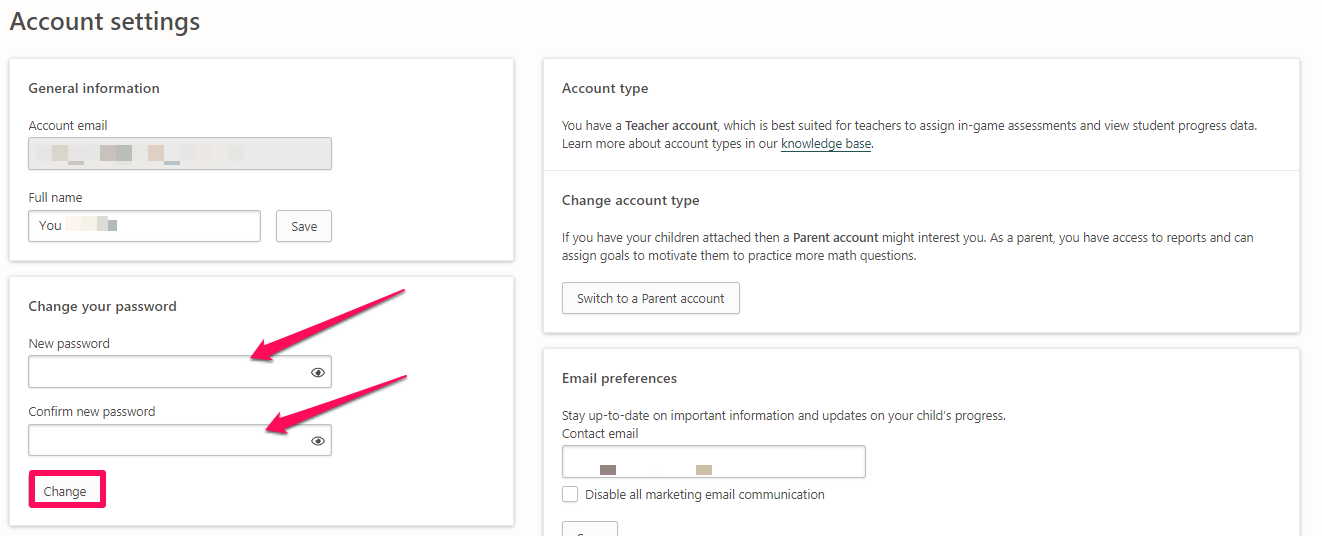Focus the New password input field
This screenshot has height=536, width=1322.
[180, 372]
